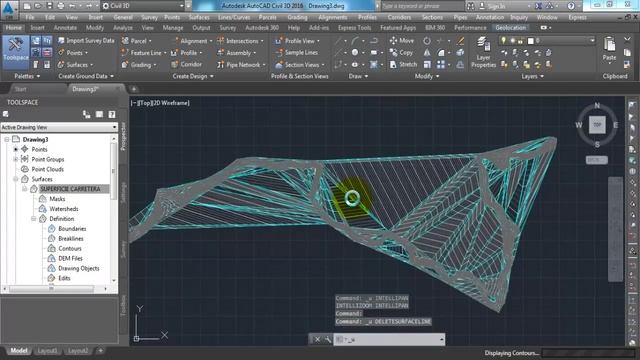Select the Copy tool
The image size is (640, 360).
(x=401, y=53)
